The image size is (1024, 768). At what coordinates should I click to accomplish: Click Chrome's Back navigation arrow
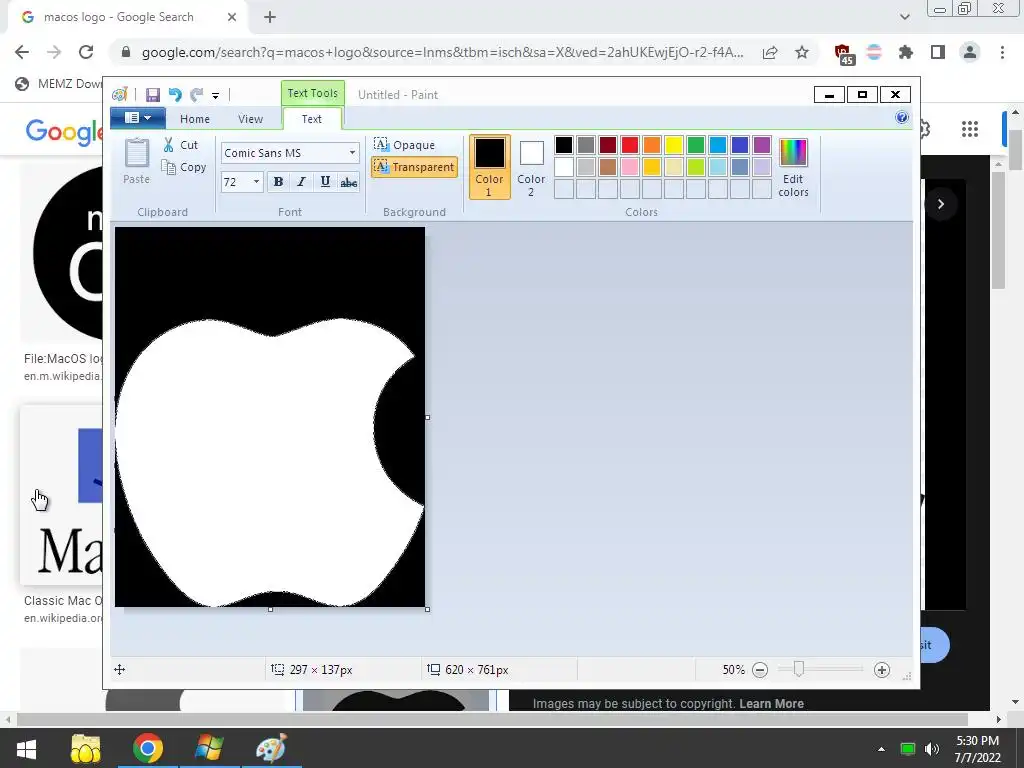(x=22, y=52)
